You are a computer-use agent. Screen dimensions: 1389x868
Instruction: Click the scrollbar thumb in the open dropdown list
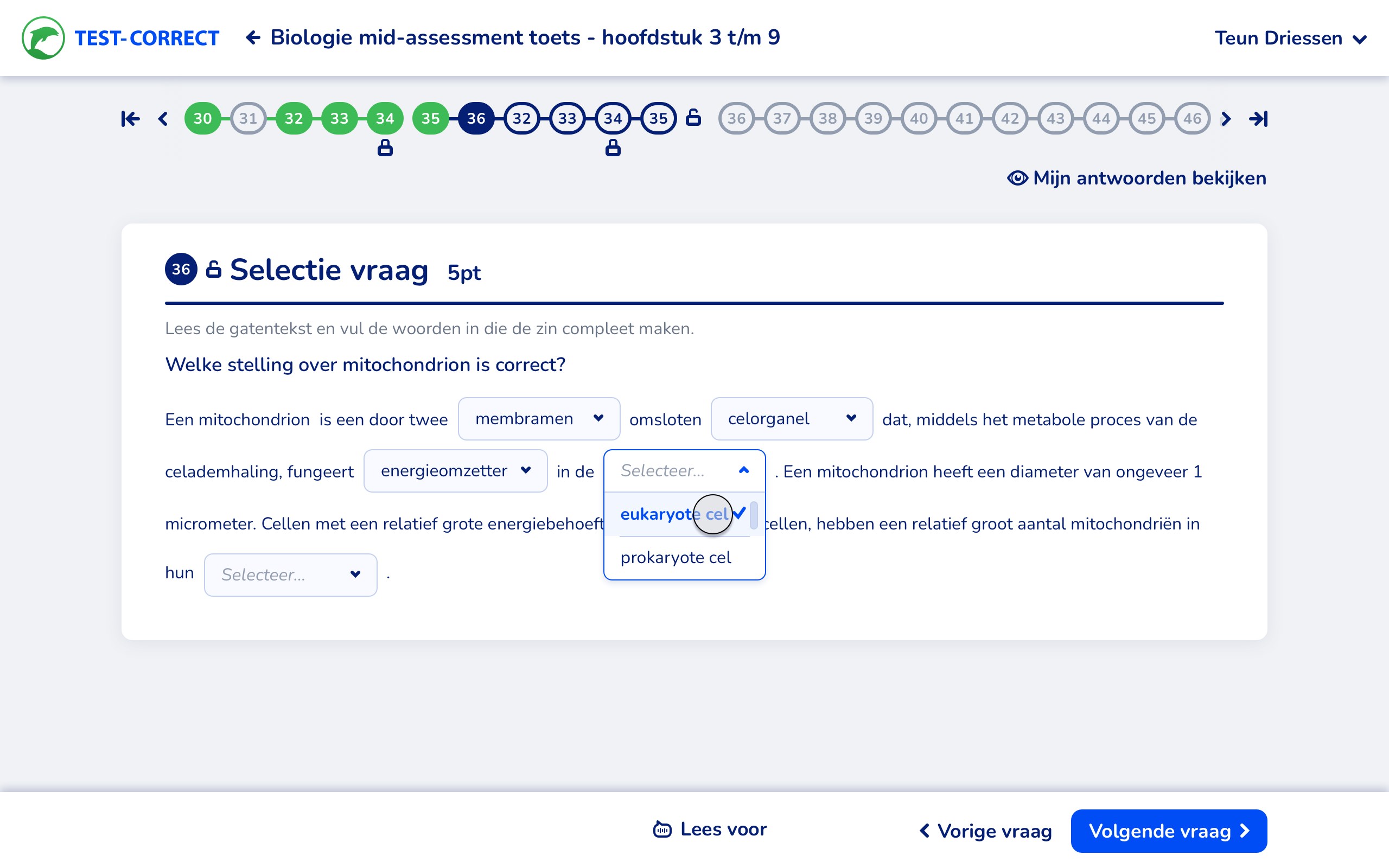click(x=754, y=514)
